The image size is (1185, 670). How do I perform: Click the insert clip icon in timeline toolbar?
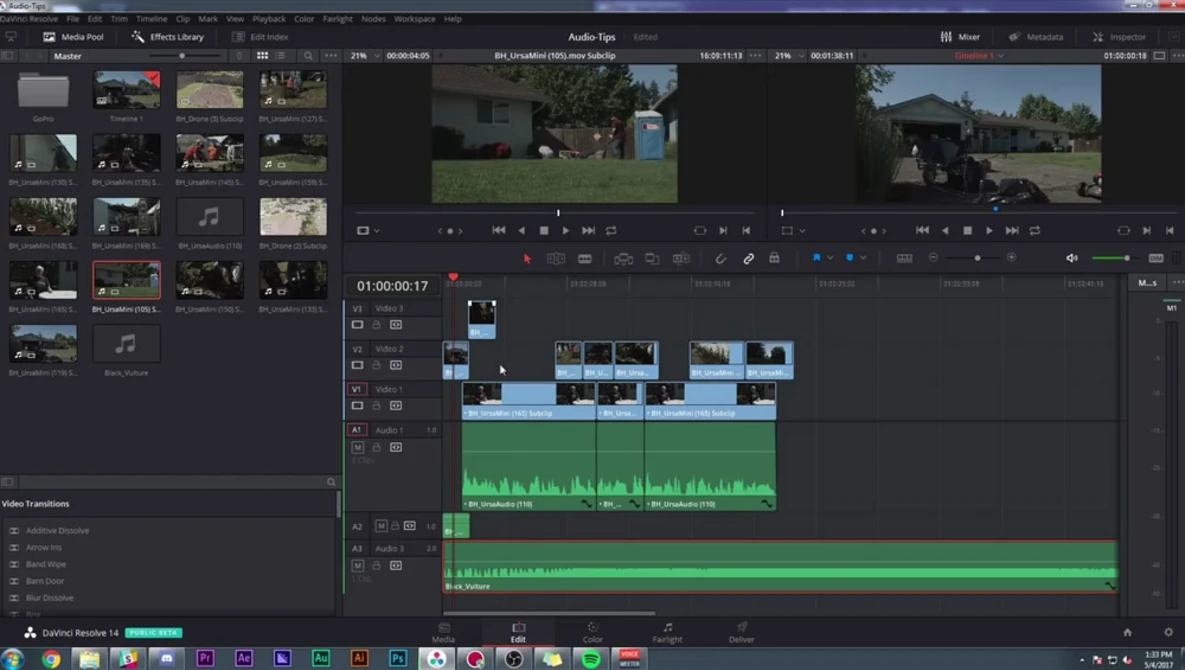pyautogui.click(x=623, y=258)
